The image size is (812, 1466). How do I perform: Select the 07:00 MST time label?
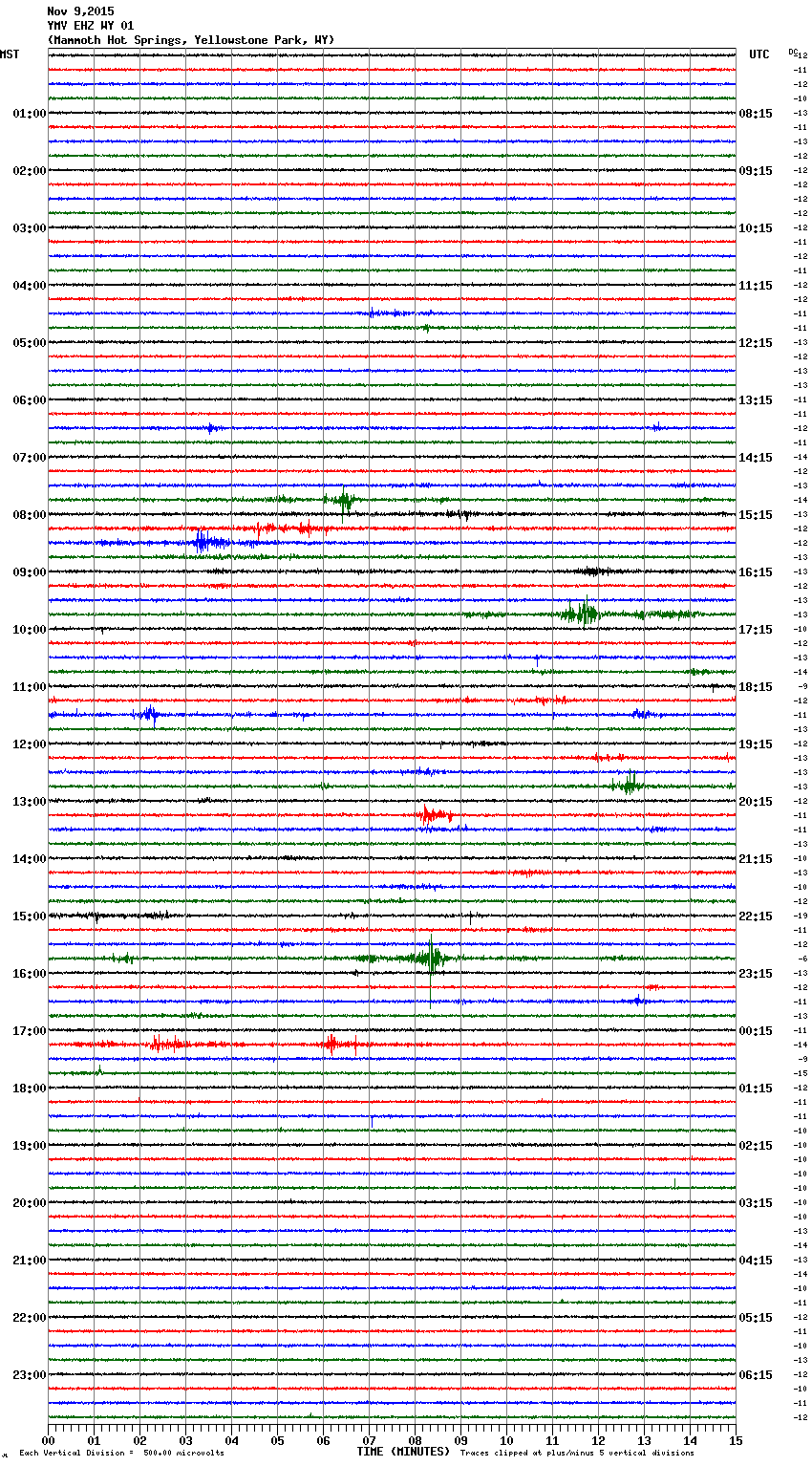(x=30, y=458)
